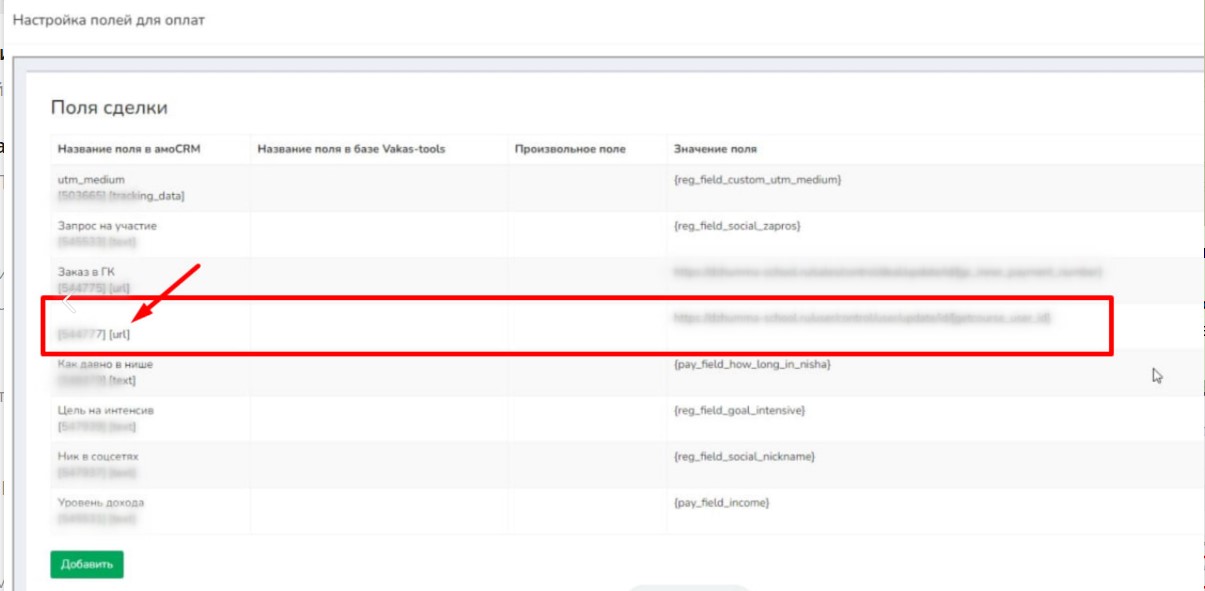Select the Название поля в базе Vakas-tools header

coord(351,149)
